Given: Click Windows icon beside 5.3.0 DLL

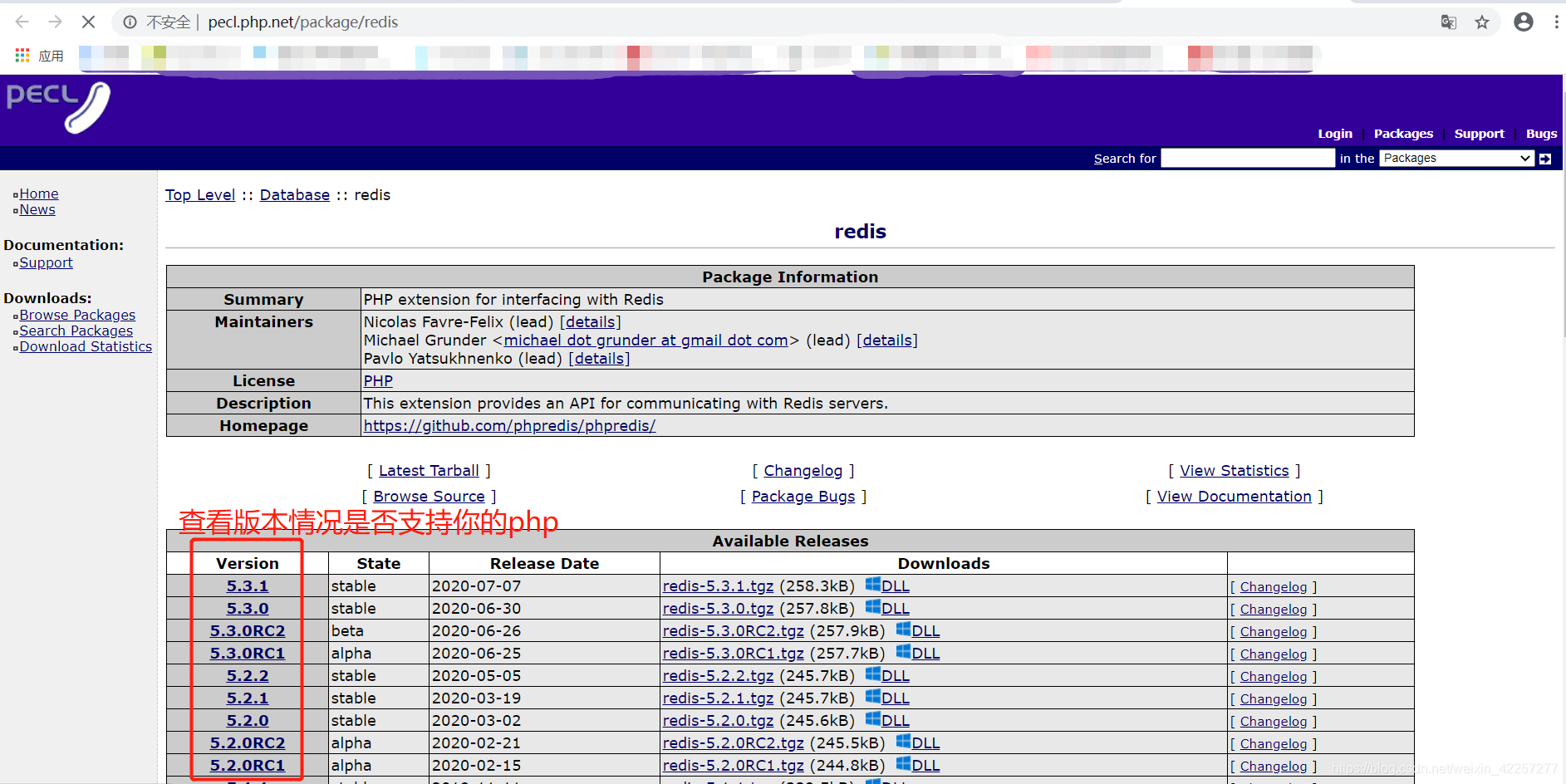Looking at the screenshot, I should click(872, 606).
